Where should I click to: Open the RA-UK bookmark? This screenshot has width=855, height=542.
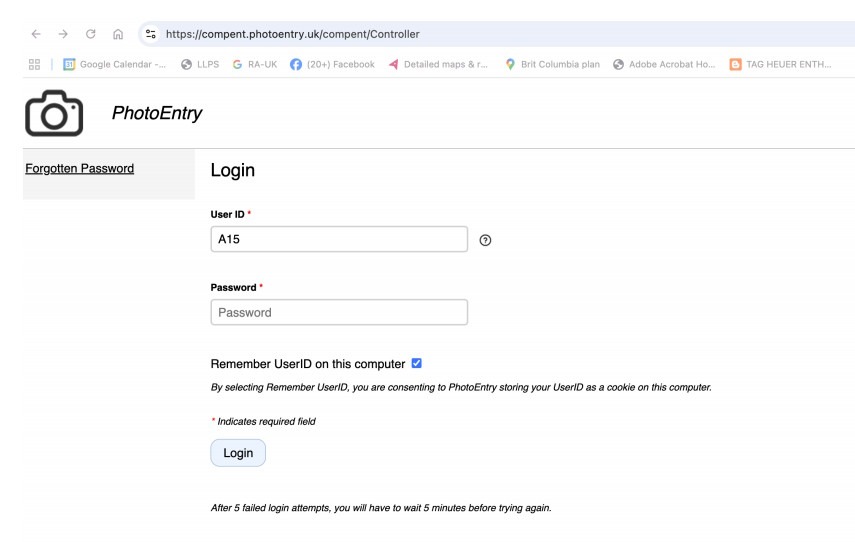tap(255, 64)
